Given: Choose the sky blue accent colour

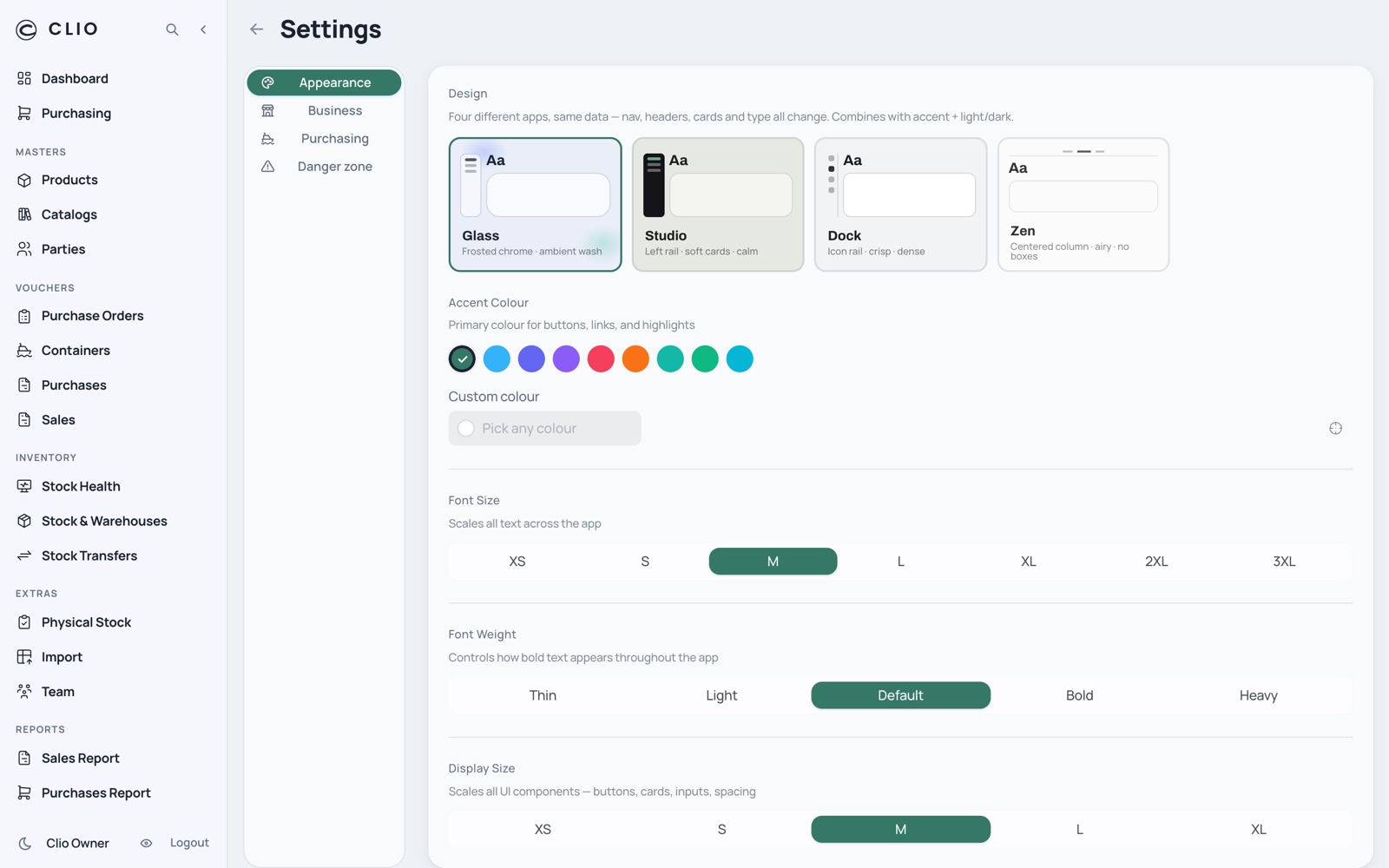Looking at the screenshot, I should 497,358.
